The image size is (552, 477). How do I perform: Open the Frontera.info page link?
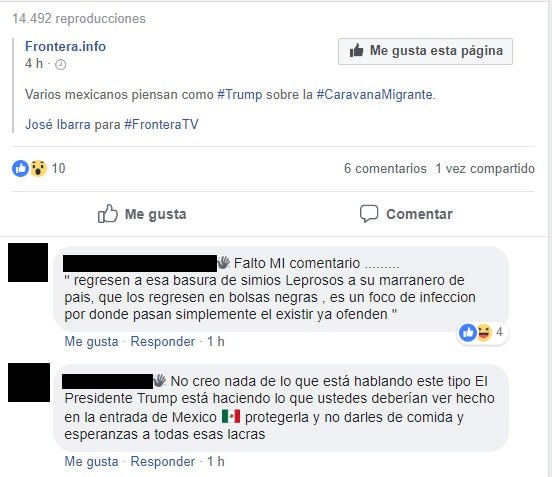tap(65, 46)
